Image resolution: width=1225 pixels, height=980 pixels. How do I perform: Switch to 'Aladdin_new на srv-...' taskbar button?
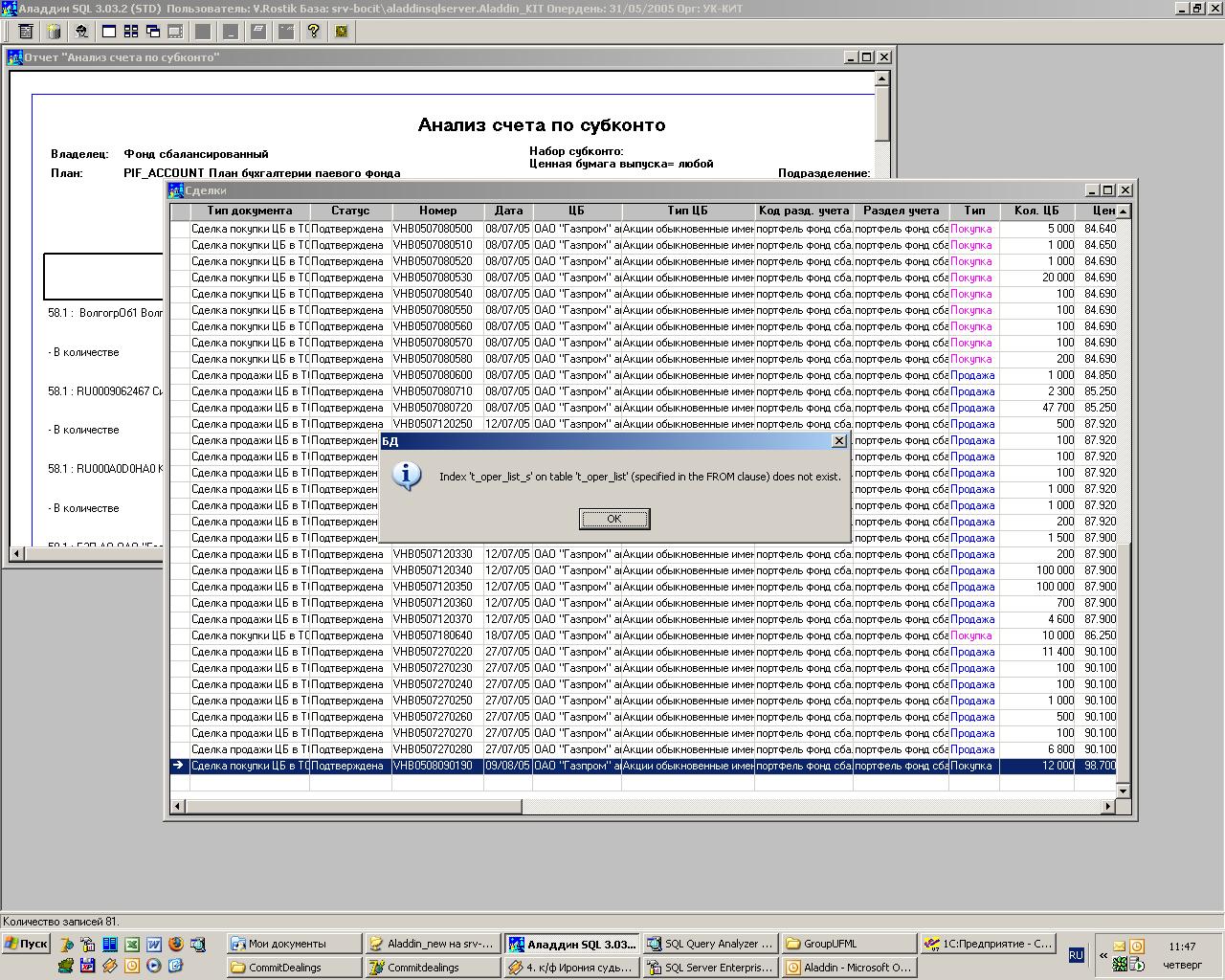pos(434,944)
